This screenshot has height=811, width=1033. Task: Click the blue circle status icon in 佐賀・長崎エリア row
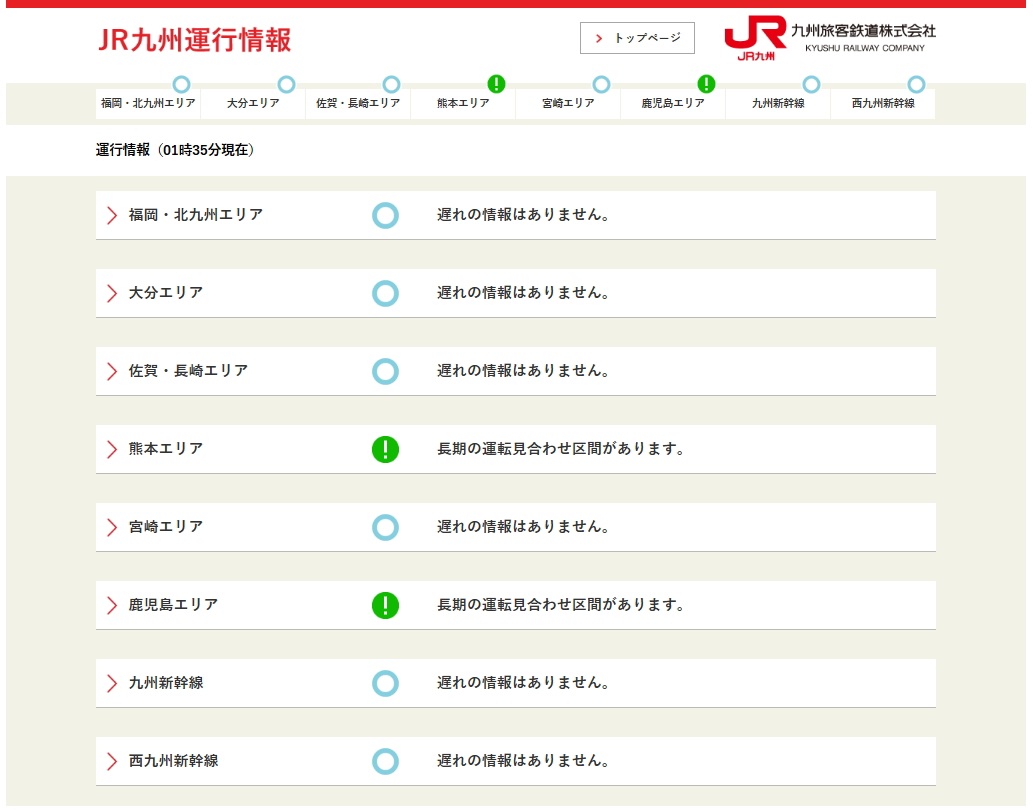click(x=385, y=372)
